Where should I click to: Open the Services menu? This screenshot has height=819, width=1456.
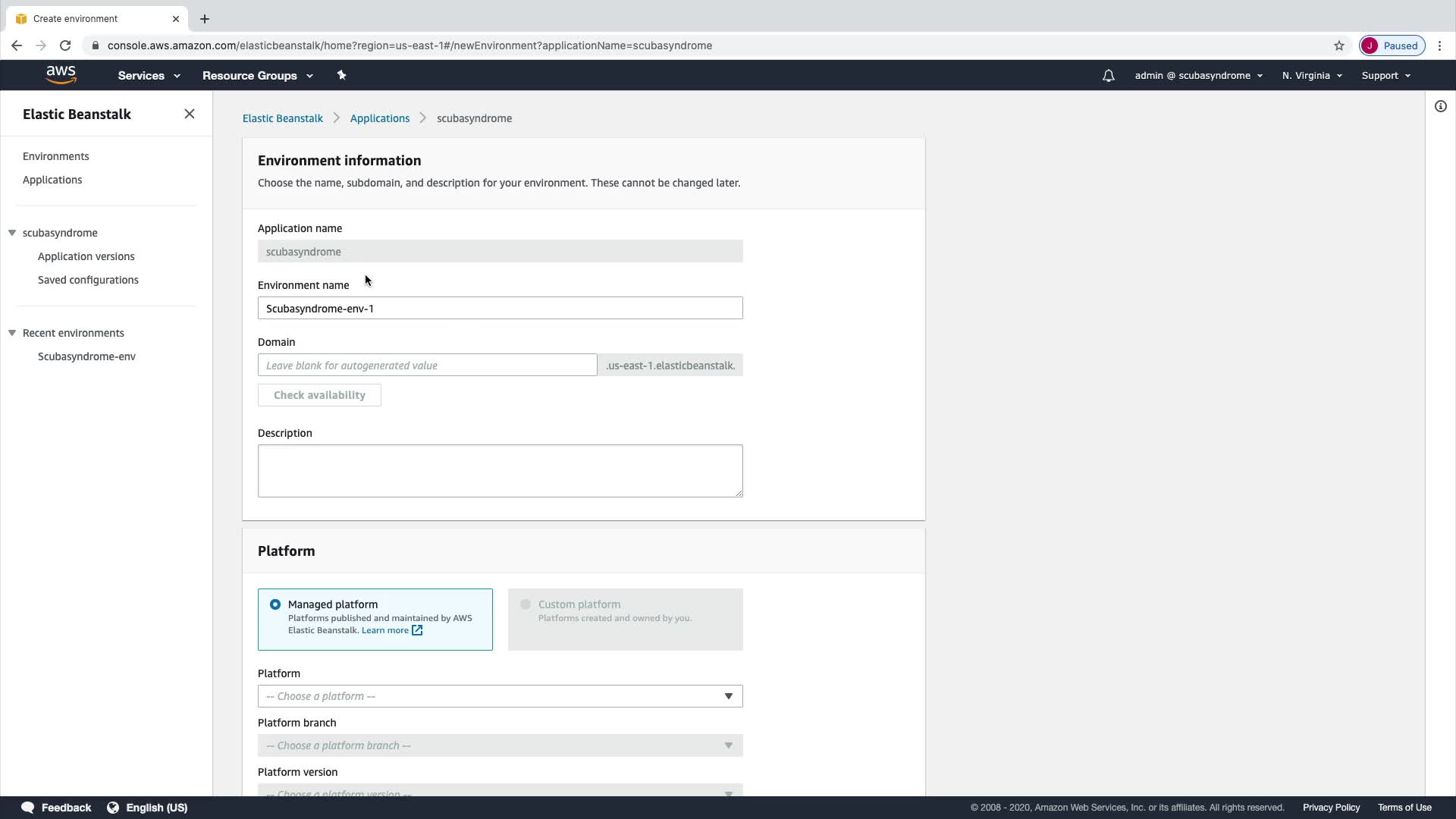[149, 76]
